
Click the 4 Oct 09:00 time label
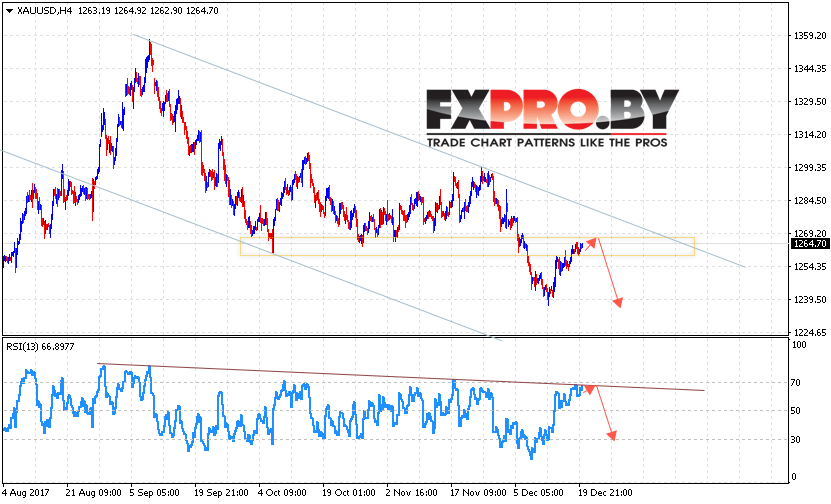[x=283, y=492]
